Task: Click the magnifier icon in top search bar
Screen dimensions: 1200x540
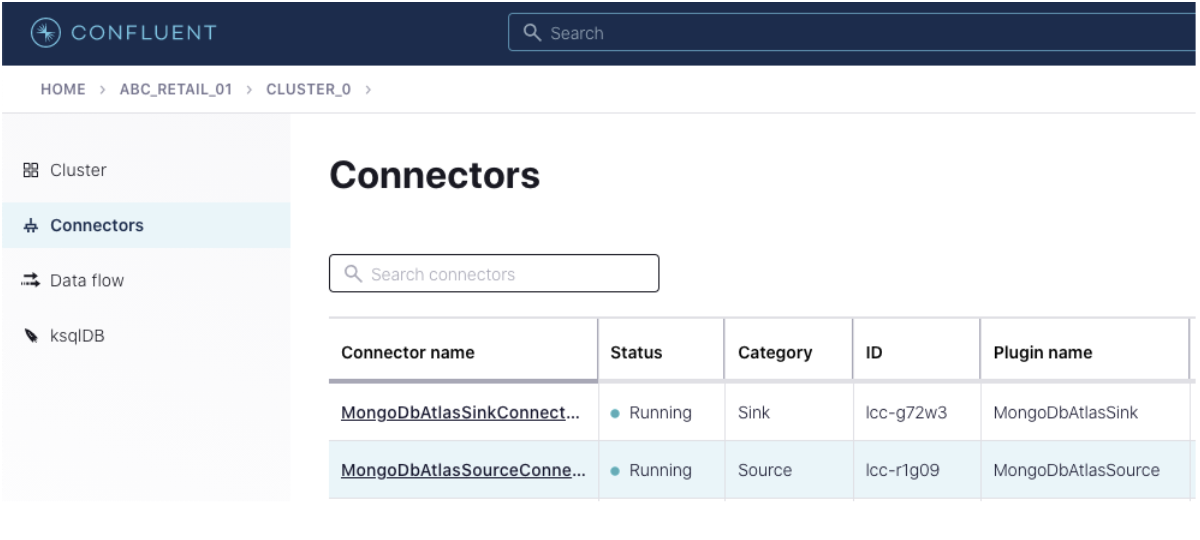Action: point(532,33)
